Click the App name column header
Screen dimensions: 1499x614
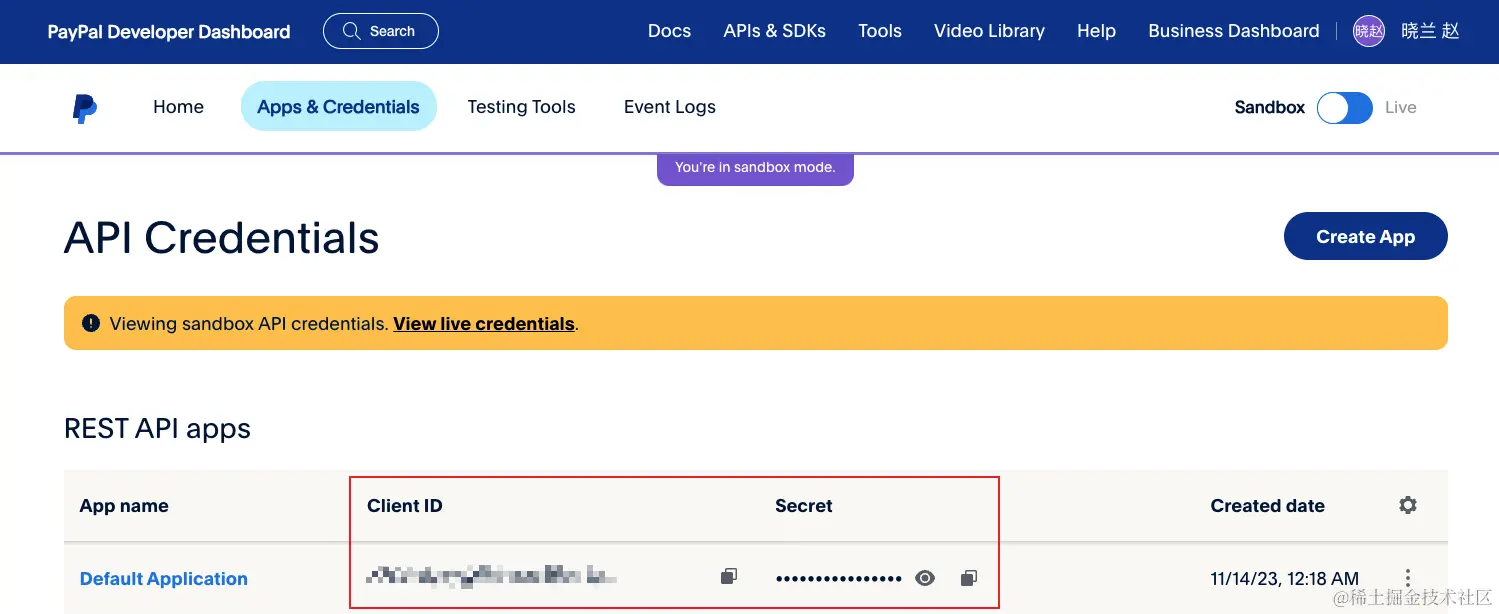pyautogui.click(x=124, y=506)
